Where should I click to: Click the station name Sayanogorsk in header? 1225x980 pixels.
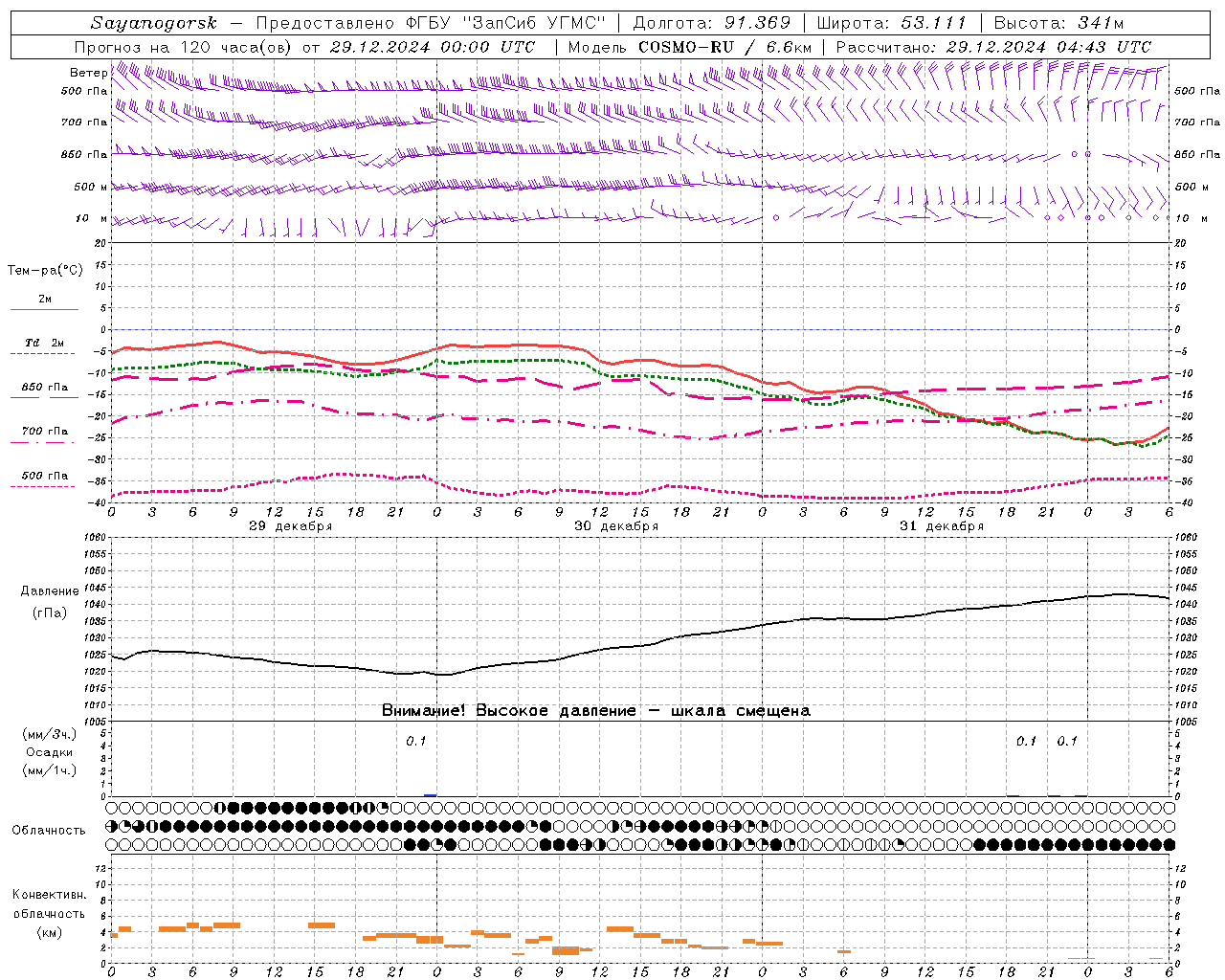point(154,23)
